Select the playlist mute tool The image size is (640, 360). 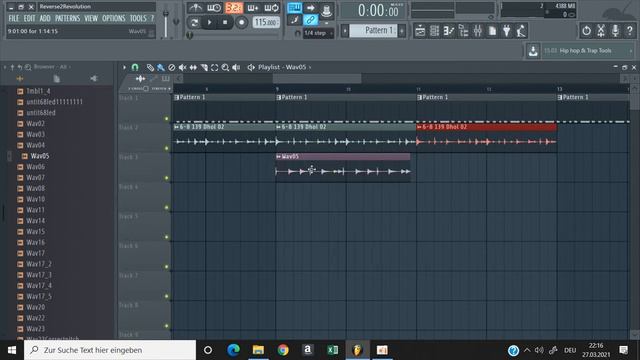point(182,67)
